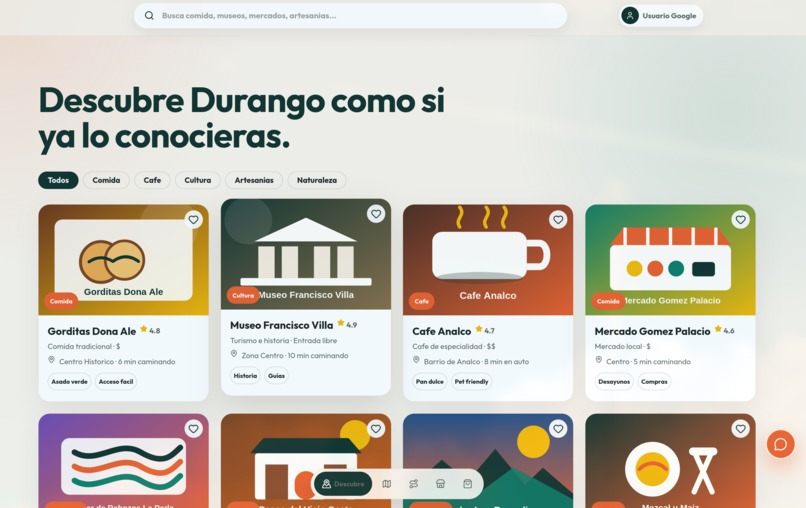Select the 'Compras' tag
The image size is (806, 508).
coord(654,382)
